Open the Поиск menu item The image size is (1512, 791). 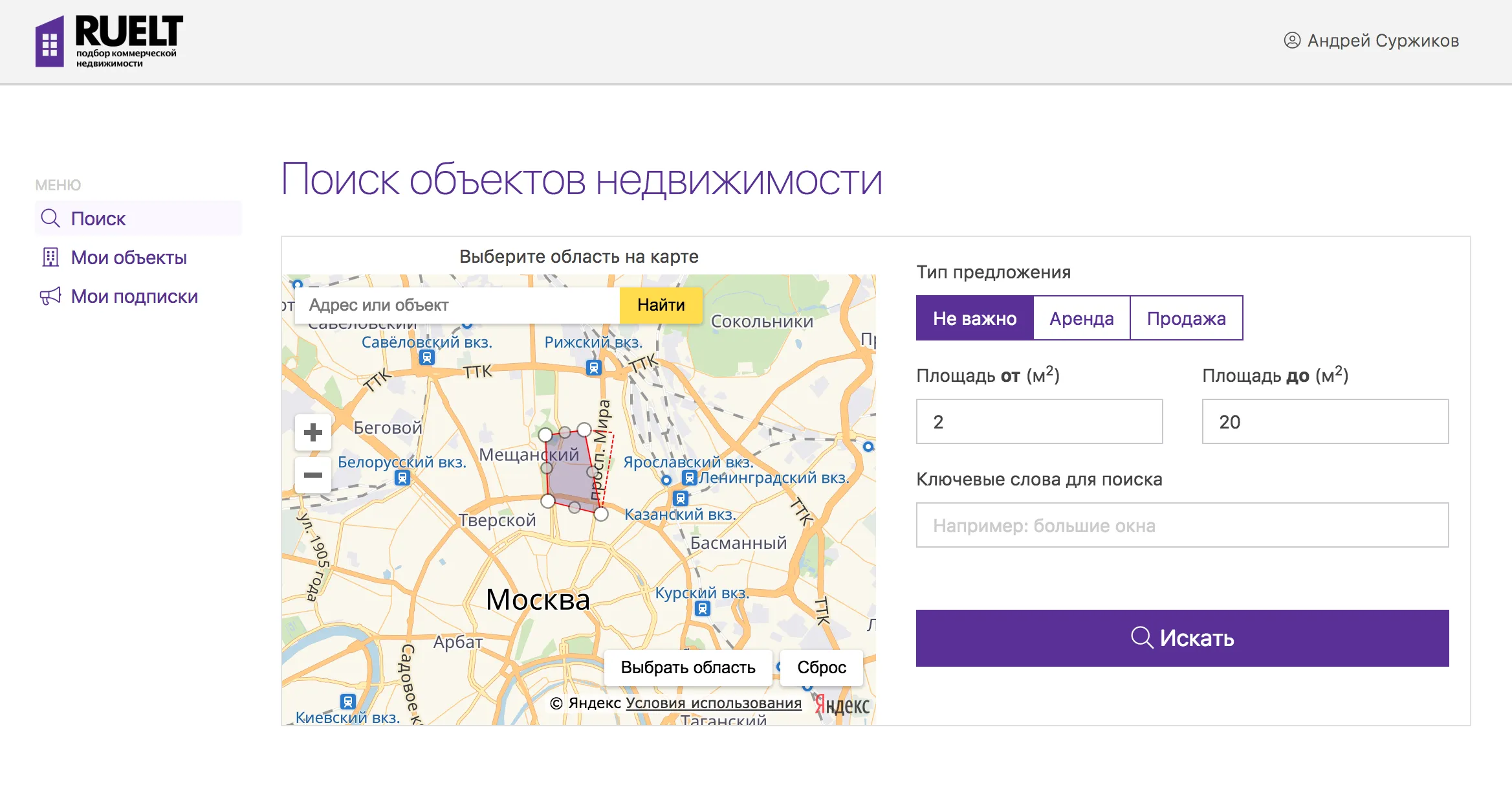click(x=98, y=218)
